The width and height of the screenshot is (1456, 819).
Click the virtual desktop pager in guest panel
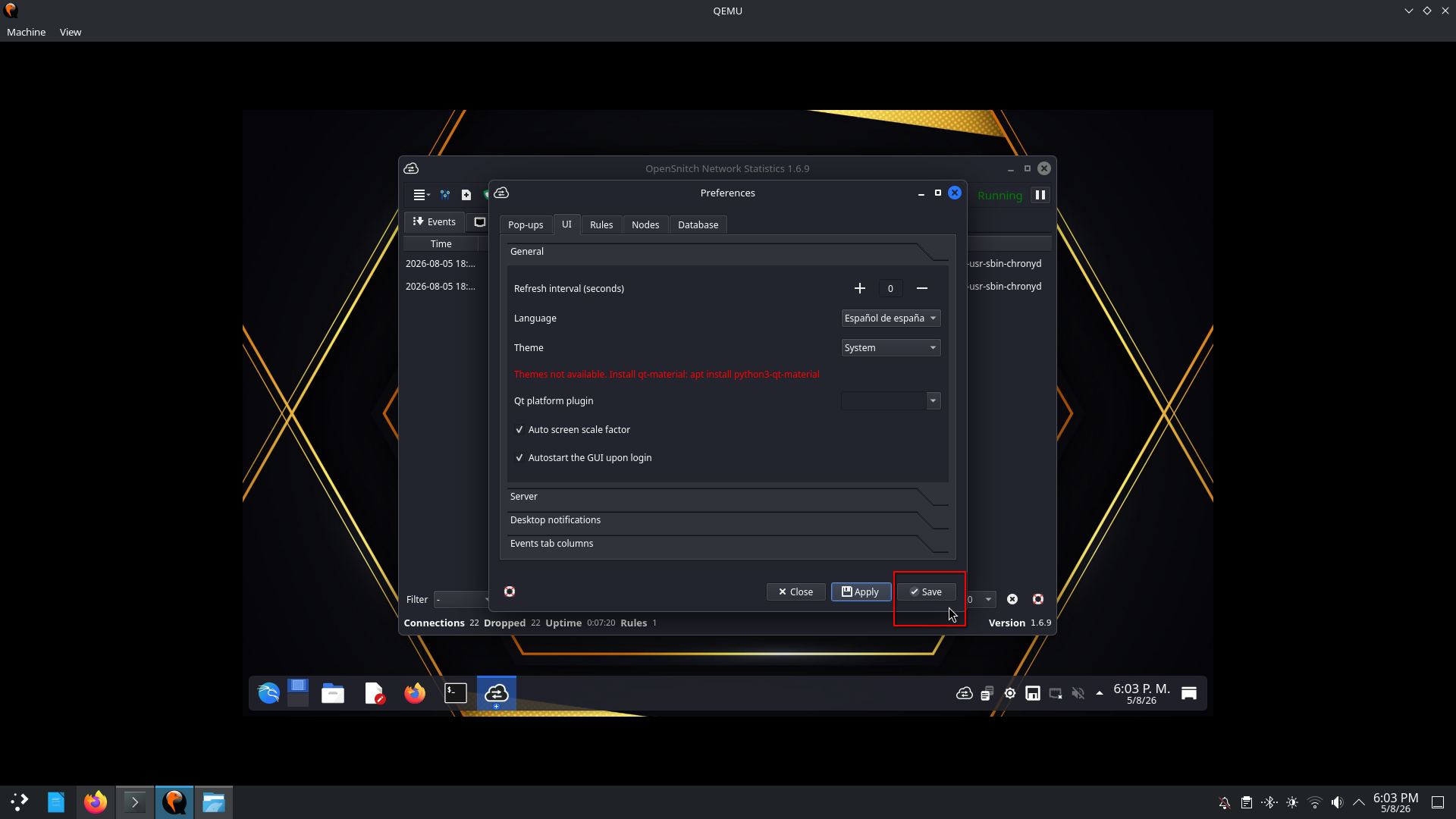pos(298,693)
